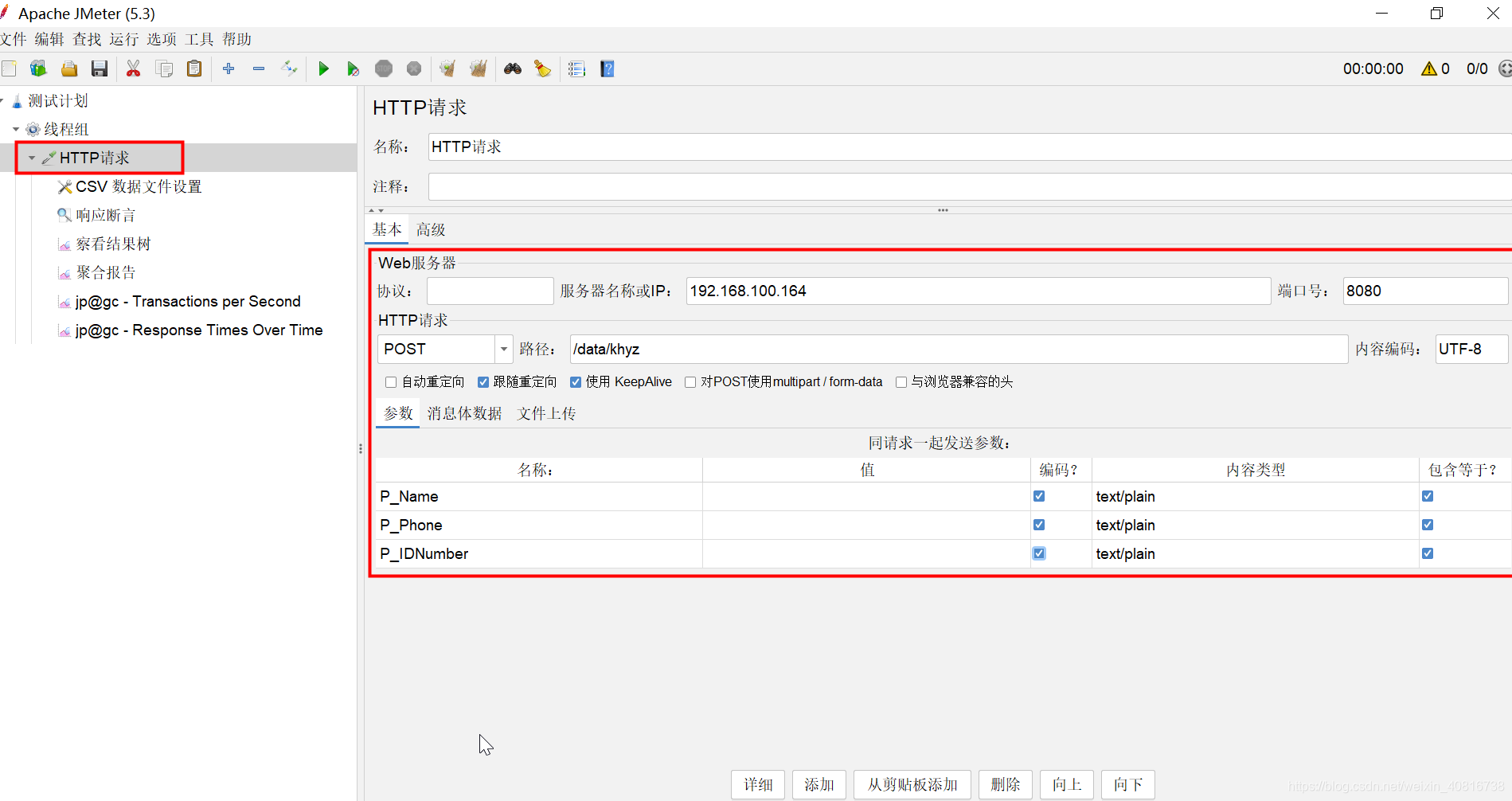Image resolution: width=1512 pixels, height=801 pixels.
Task: Collapse the HTTP请求 tree node arrow
Action: pos(32,158)
